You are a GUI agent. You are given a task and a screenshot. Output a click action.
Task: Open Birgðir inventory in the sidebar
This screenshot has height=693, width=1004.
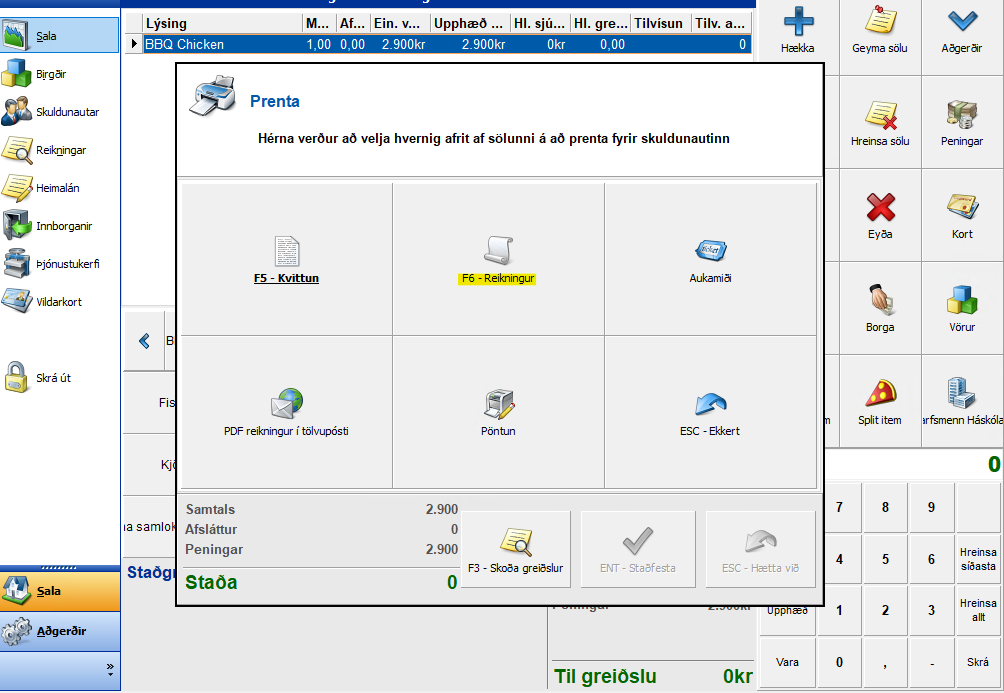(x=50, y=73)
